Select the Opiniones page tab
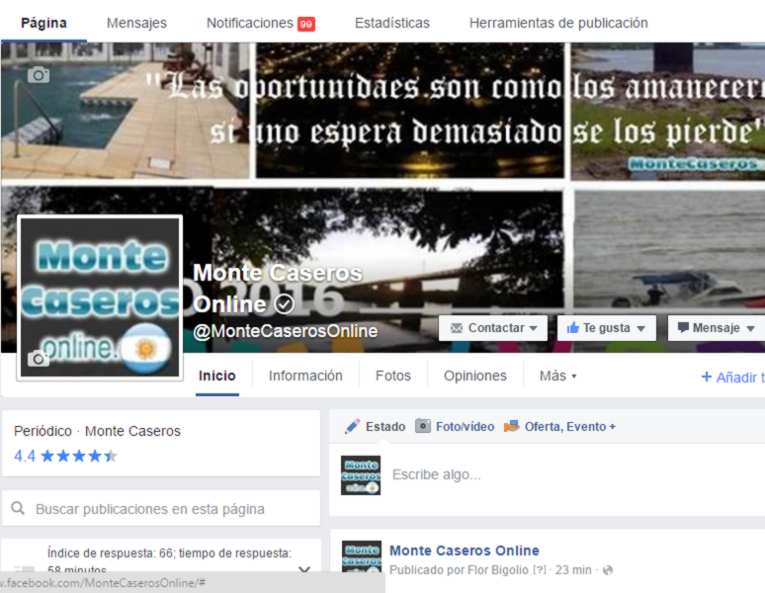This screenshot has height=593, width=765. coord(475,376)
